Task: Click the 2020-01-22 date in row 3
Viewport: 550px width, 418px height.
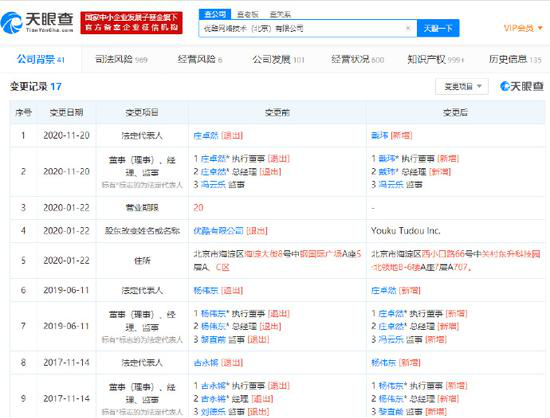Action: click(x=66, y=208)
